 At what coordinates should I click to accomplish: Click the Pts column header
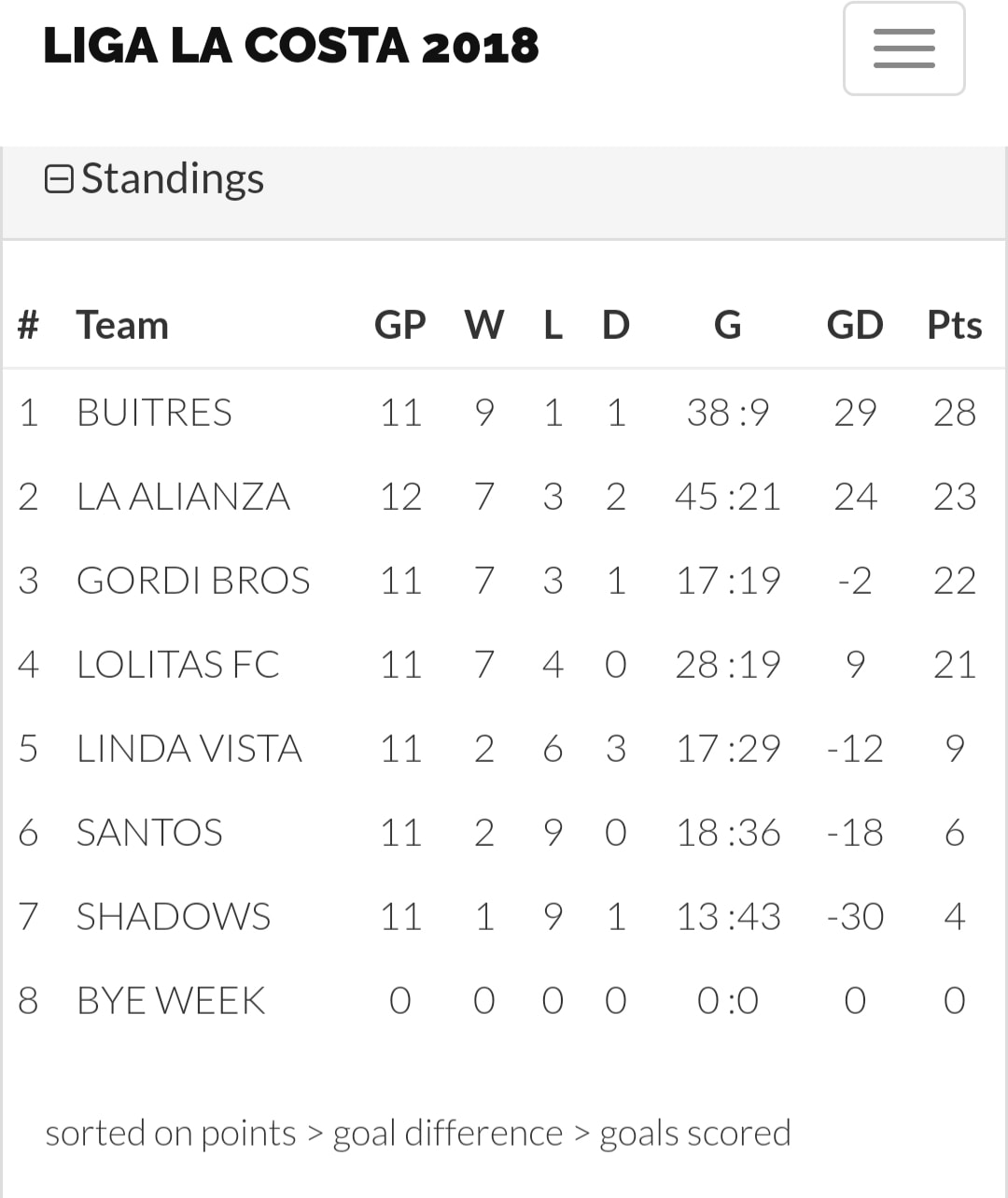(x=954, y=325)
